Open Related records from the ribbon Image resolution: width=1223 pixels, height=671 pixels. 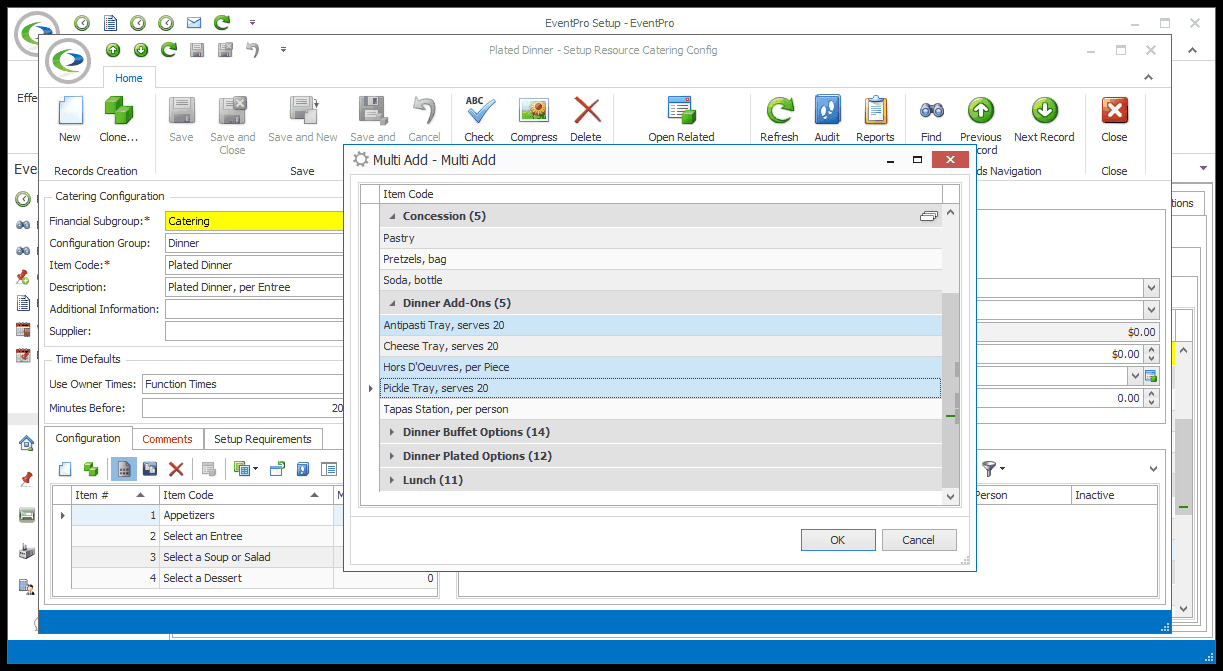pyautogui.click(x=681, y=112)
